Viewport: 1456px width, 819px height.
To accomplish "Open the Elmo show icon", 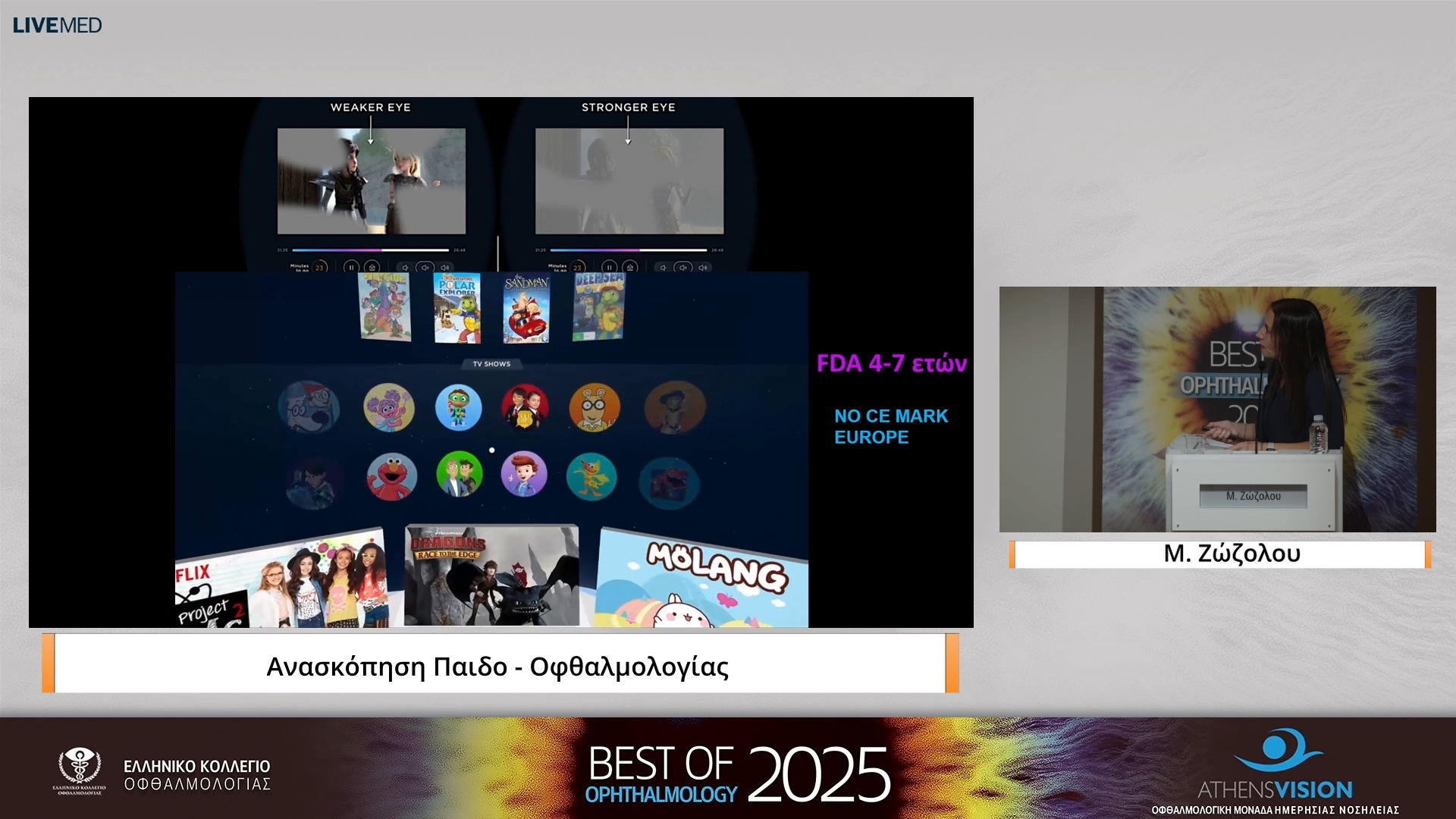I will [x=391, y=477].
